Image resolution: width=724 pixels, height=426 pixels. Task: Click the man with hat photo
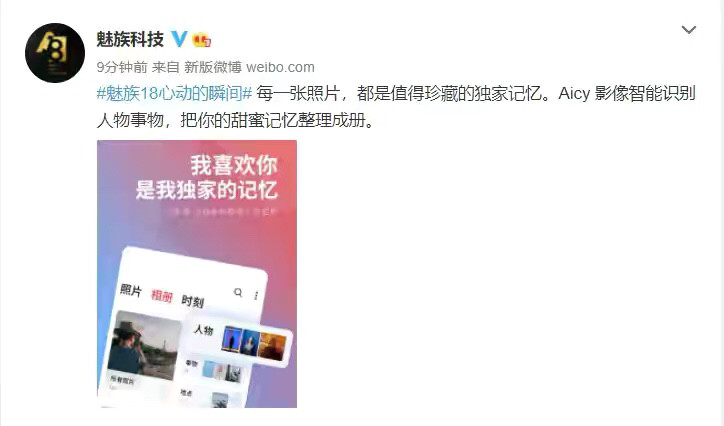145,345
